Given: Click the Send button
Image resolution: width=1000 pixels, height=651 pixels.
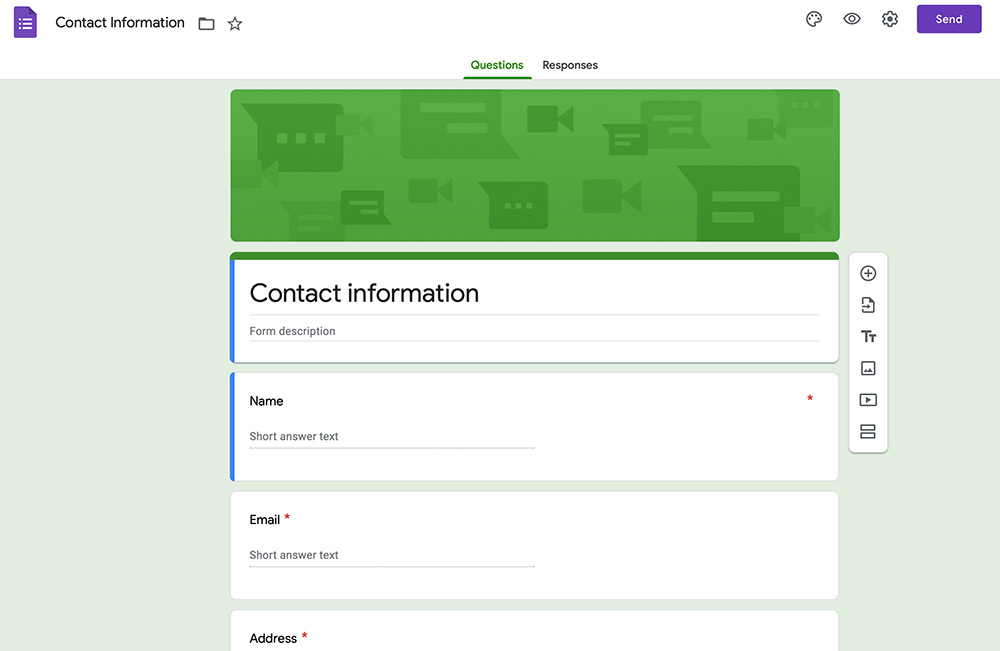Looking at the screenshot, I should [949, 19].
